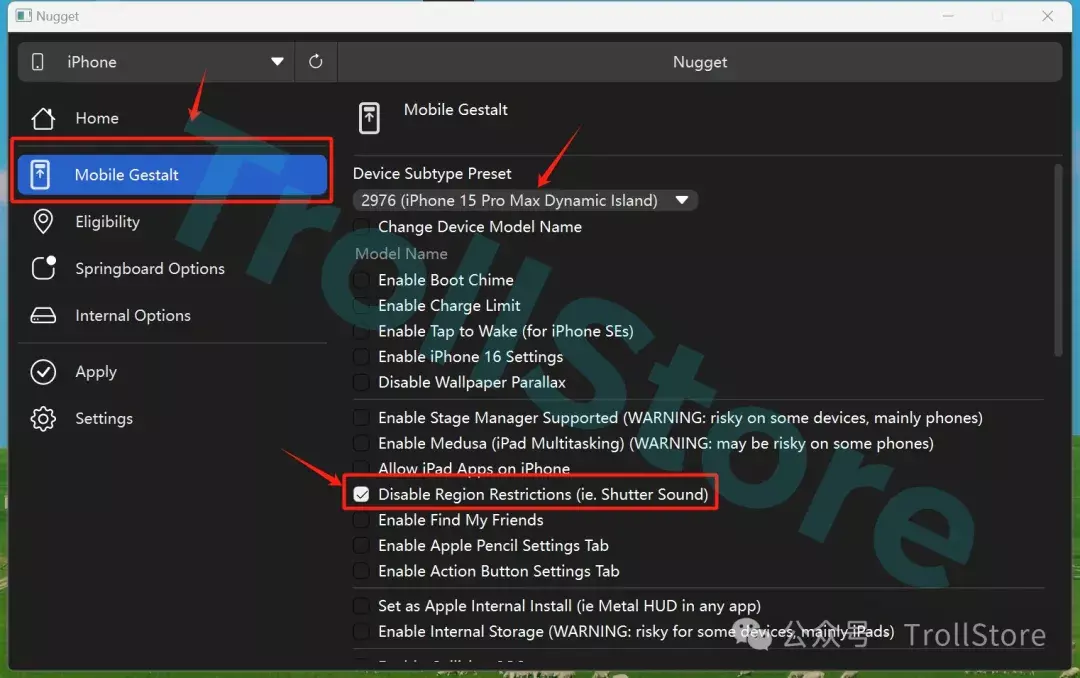Check Allow iPad Apps on iPhone
Image resolution: width=1080 pixels, height=678 pixels.
[361, 469]
